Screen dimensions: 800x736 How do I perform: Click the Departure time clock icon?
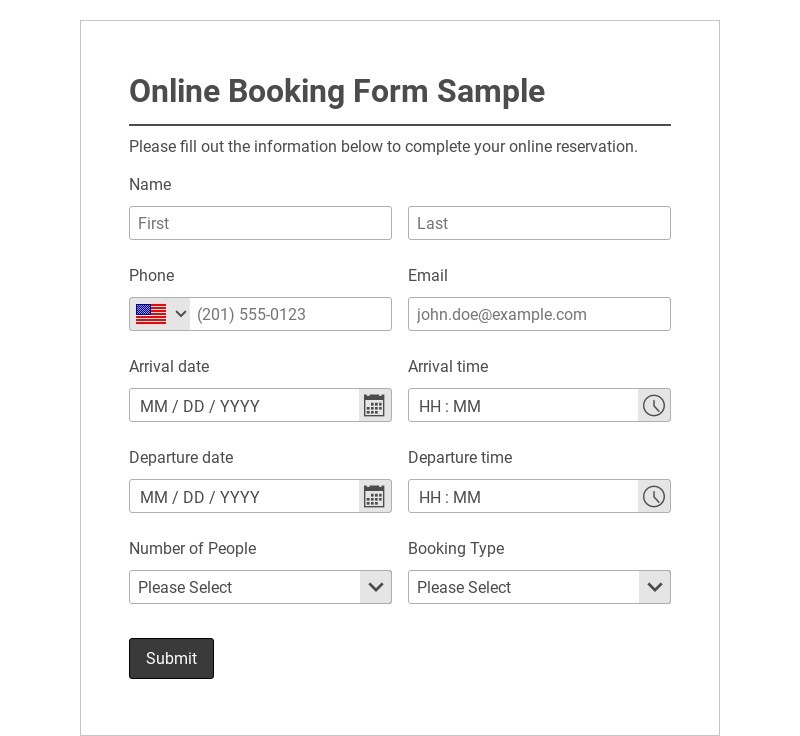(x=653, y=496)
